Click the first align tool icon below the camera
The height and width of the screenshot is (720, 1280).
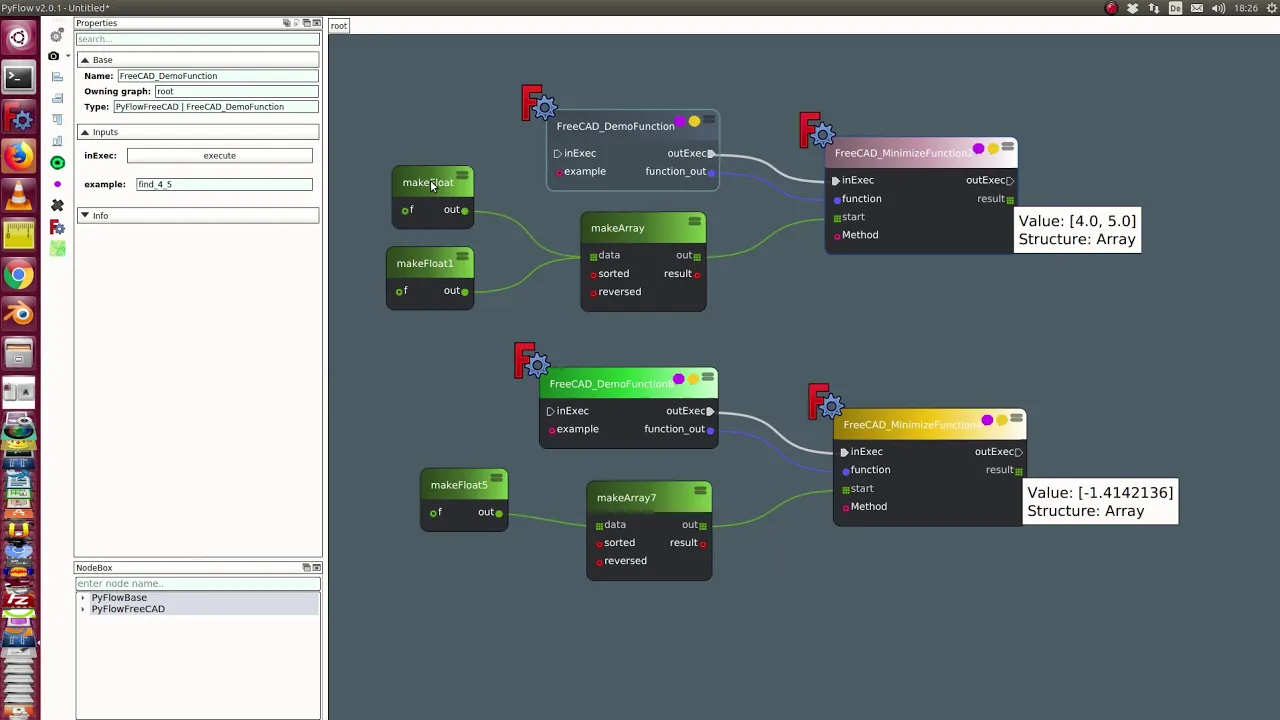tap(57, 77)
